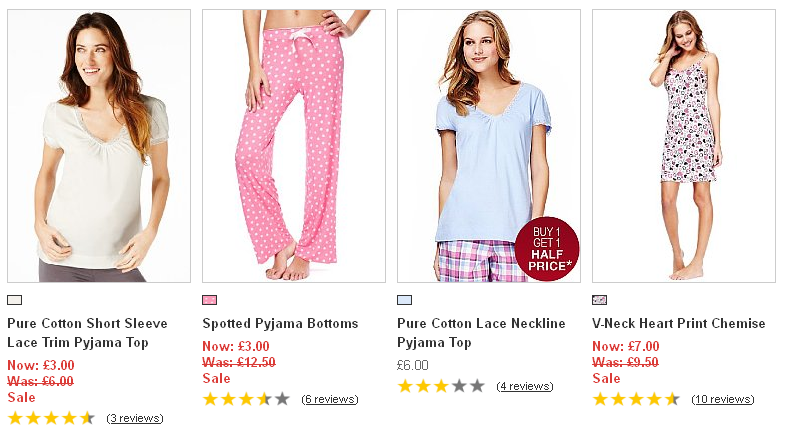The width and height of the screenshot is (785, 425).
Task: Click the heart print chemise photo
Action: tap(684, 146)
